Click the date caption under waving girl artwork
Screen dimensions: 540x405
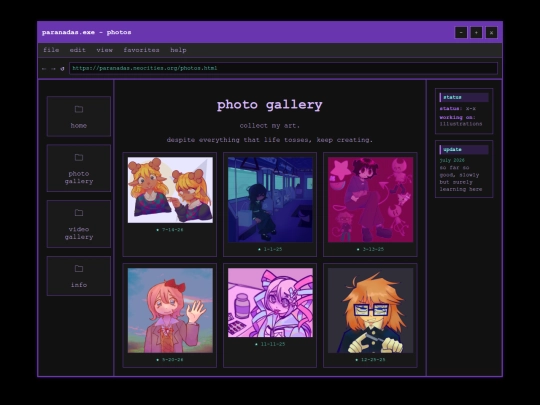(170, 360)
